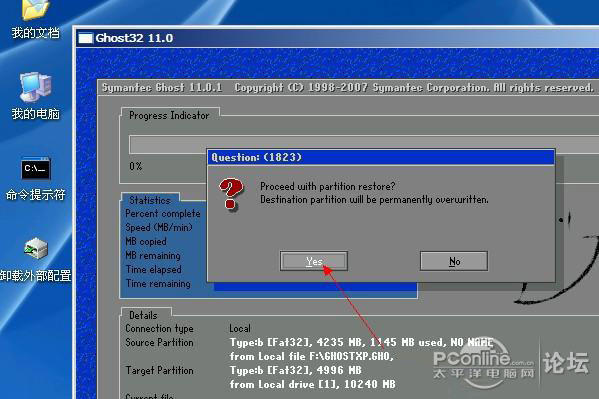Viewport: 599px width, 399px height.
Task: Click the Ghost32 11.0 title bar text
Action: pyautogui.click(x=134, y=38)
